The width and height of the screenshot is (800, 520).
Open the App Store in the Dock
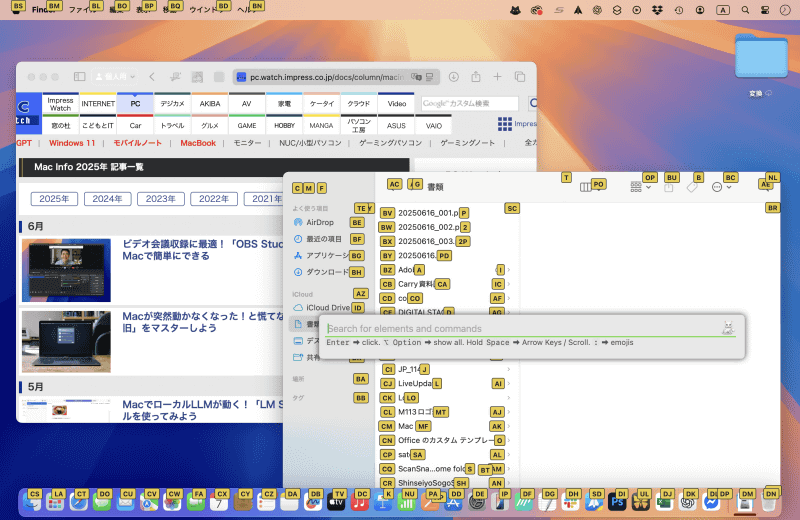[x=454, y=503]
